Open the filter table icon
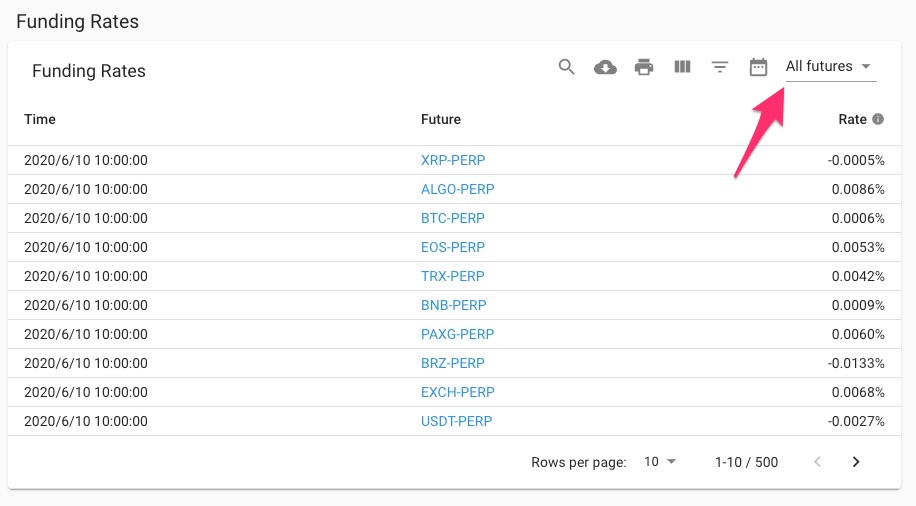 pos(720,67)
